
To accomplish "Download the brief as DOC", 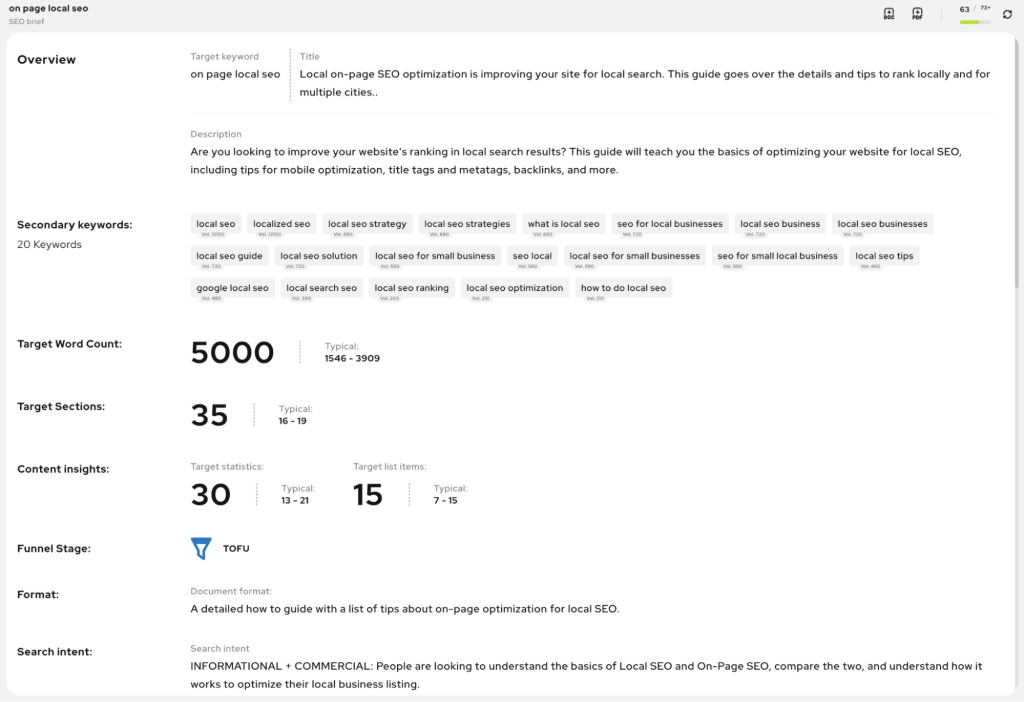I will tap(888, 14).
